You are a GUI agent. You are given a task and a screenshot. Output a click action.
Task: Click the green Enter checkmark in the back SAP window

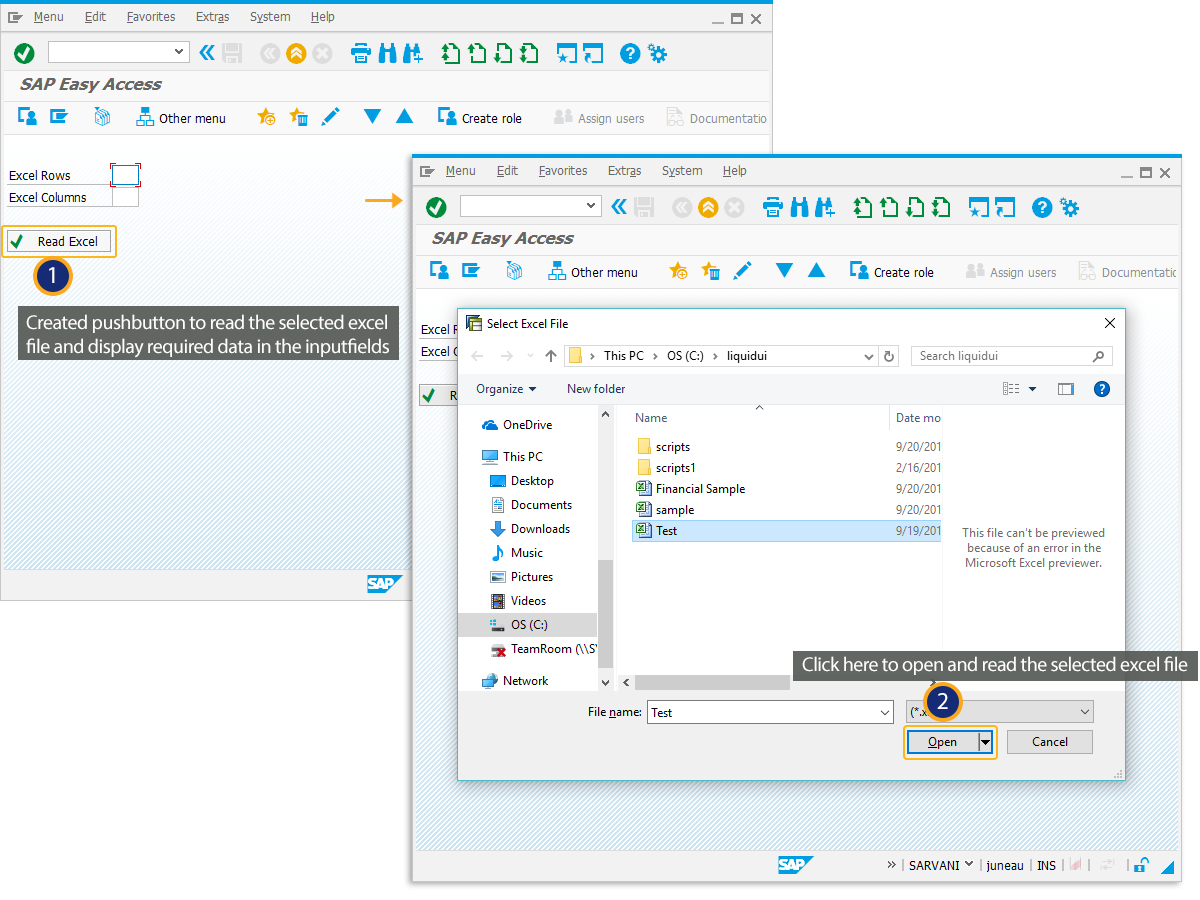tap(24, 53)
